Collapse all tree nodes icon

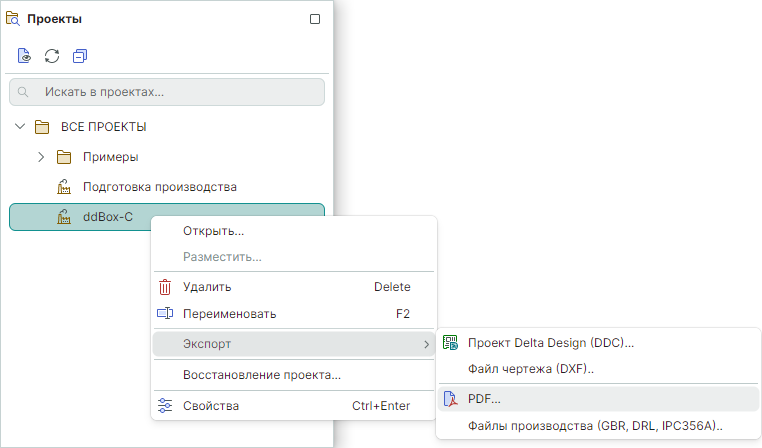coord(80,56)
